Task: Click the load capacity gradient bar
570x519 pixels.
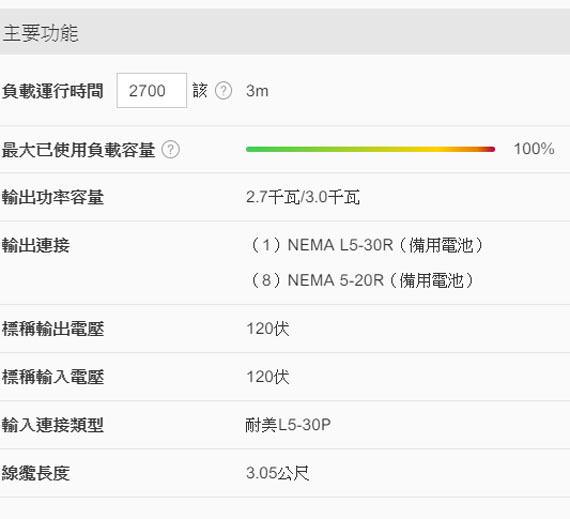Action: click(x=370, y=149)
